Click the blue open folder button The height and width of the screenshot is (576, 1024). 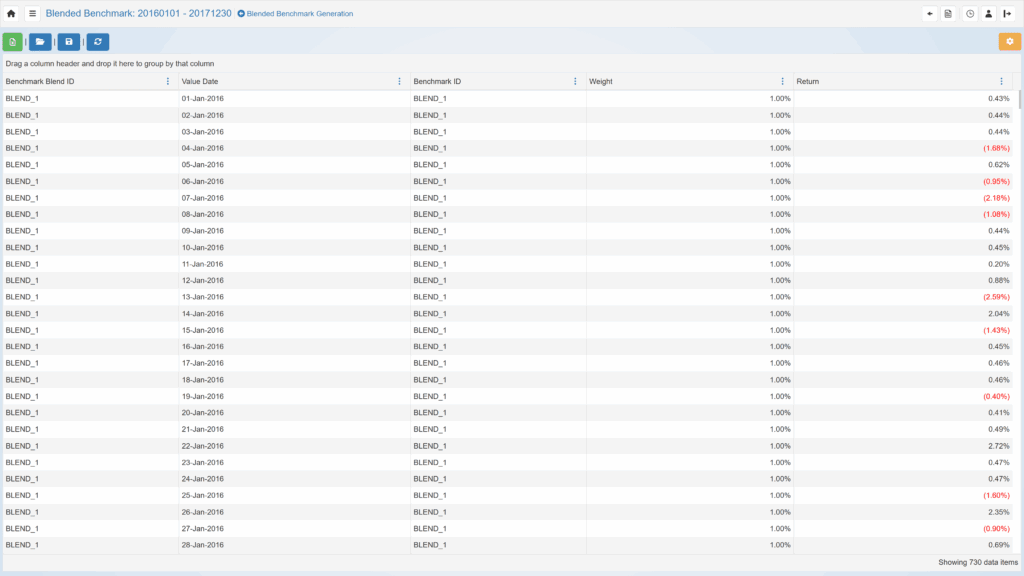pos(40,42)
